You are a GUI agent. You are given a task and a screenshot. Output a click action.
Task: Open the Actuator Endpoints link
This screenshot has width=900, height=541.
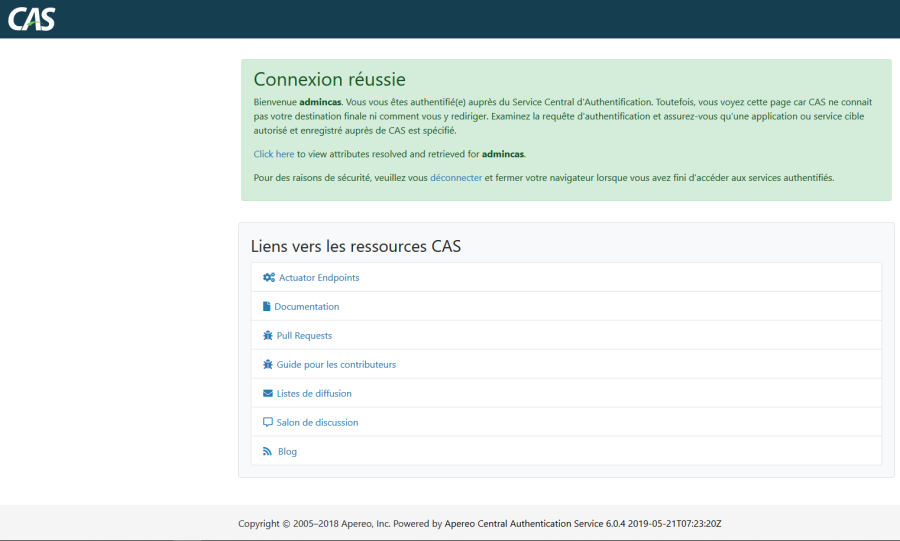pos(319,278)
